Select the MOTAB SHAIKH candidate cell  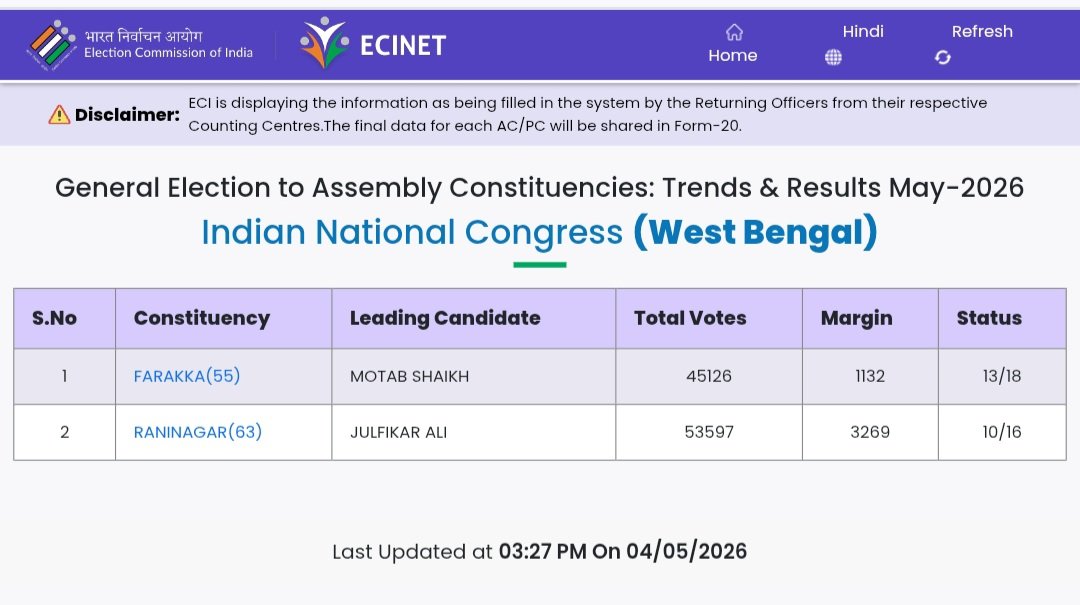(x=474, y=376)
